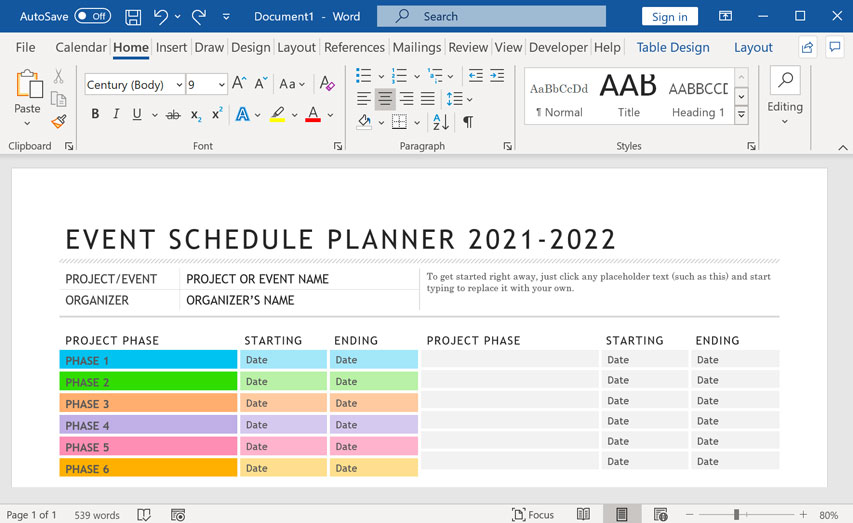
Task: Open the References ribbon tab
Action: (354, 47)
